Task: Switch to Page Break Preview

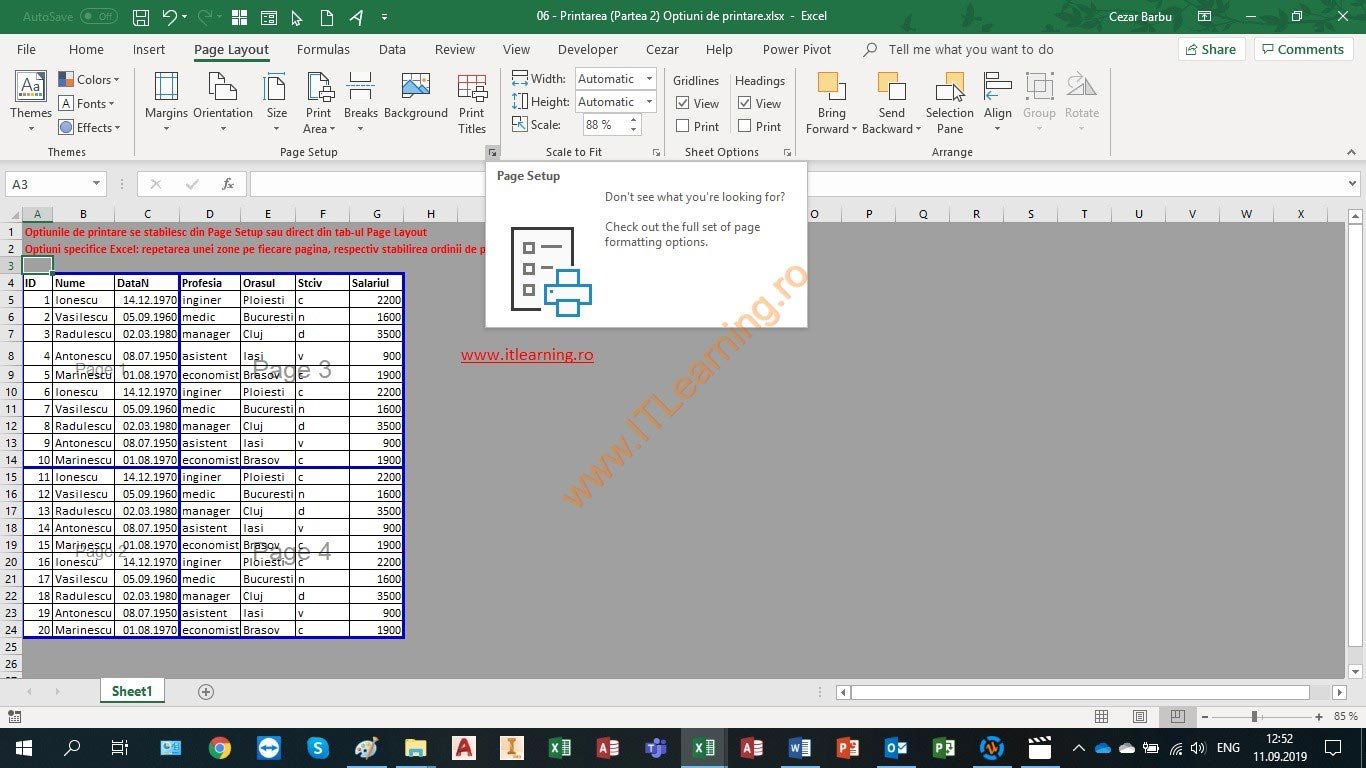Action: (1178, 716)
